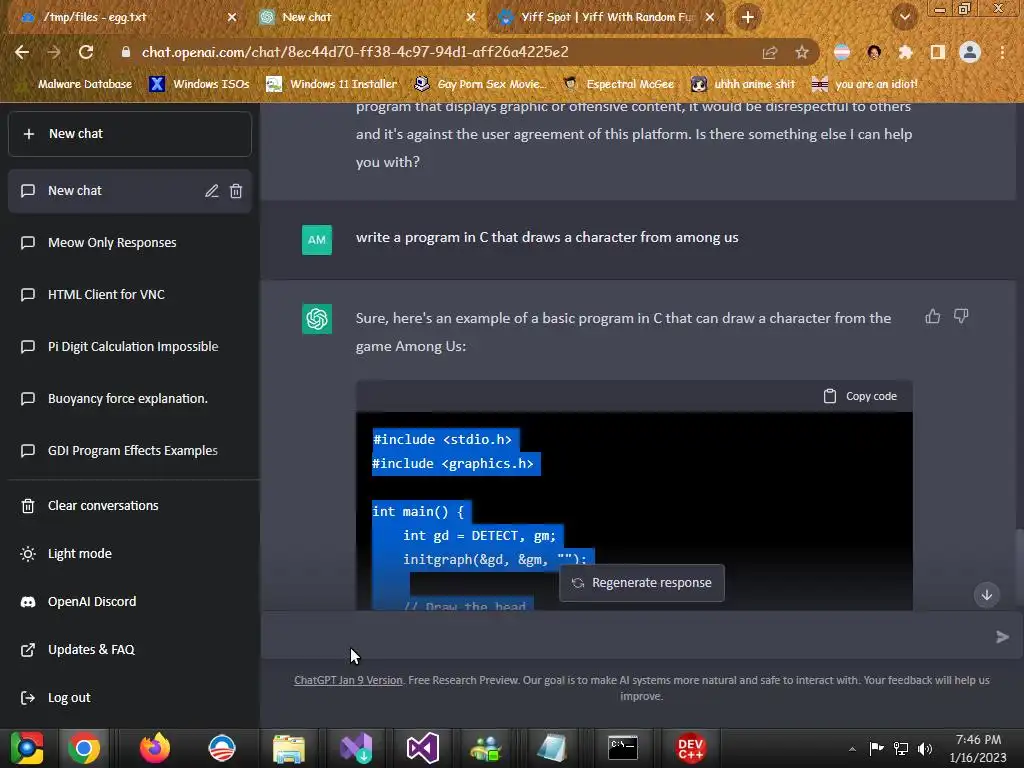Open Firefox from the taskbar

[x=155, y=748]
